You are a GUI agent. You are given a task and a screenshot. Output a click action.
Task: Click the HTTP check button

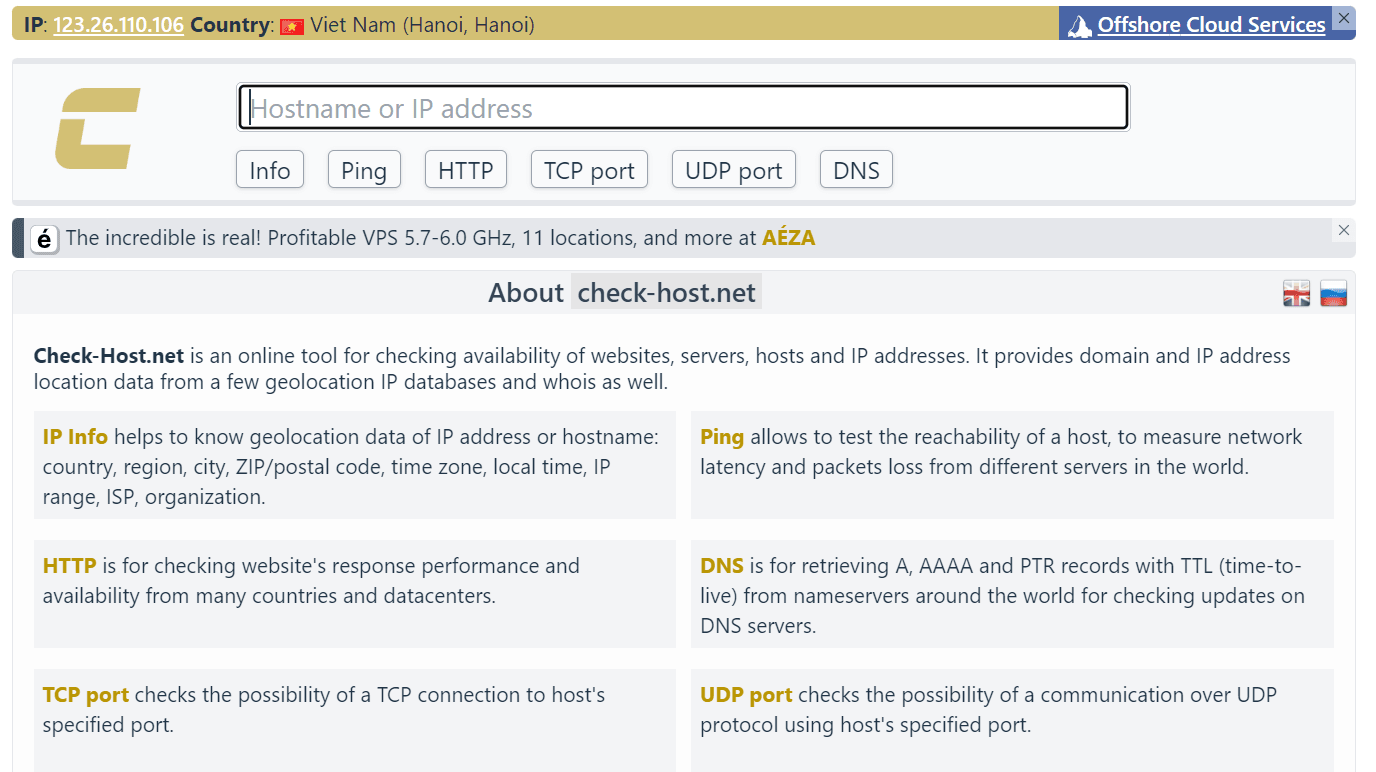(x=466, y=170)
